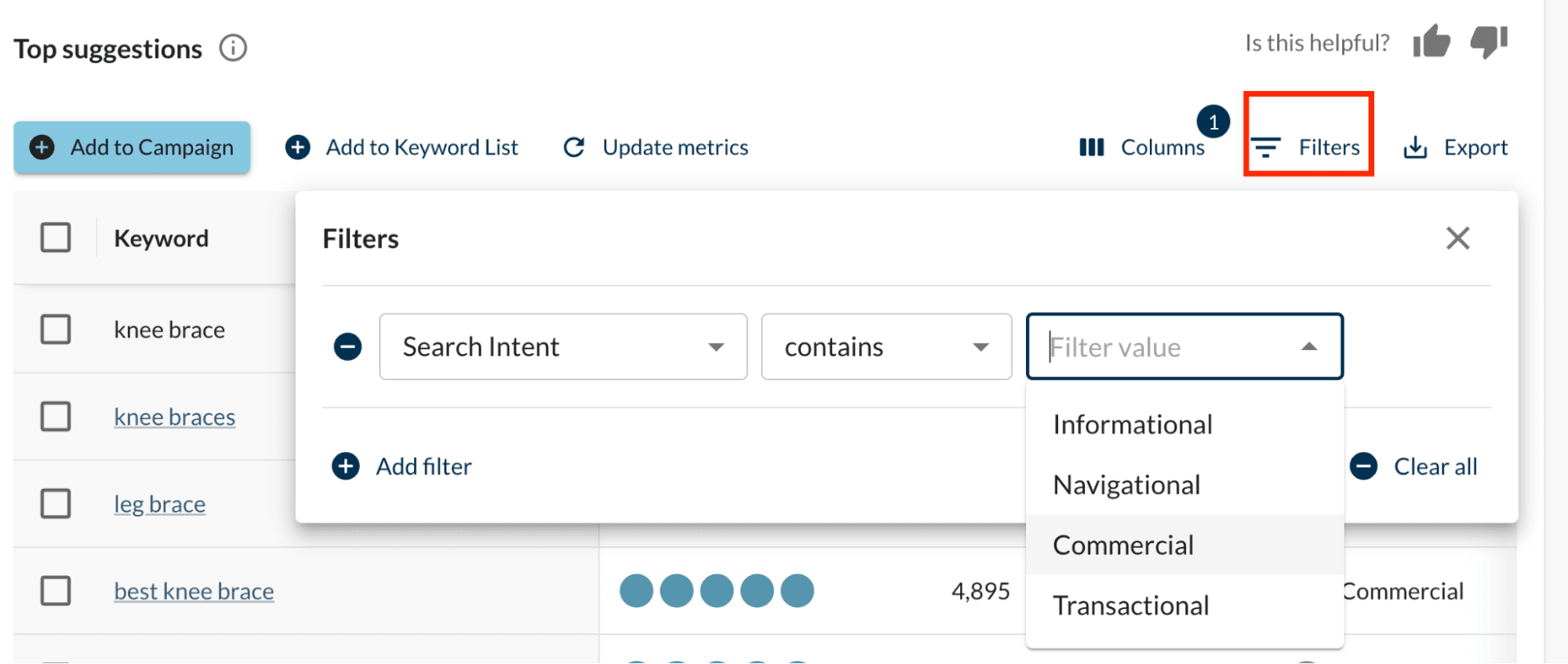Remove the Search Intent filter row
Image resolution: width=1568 pixels, height=664 pixels.
347,346
